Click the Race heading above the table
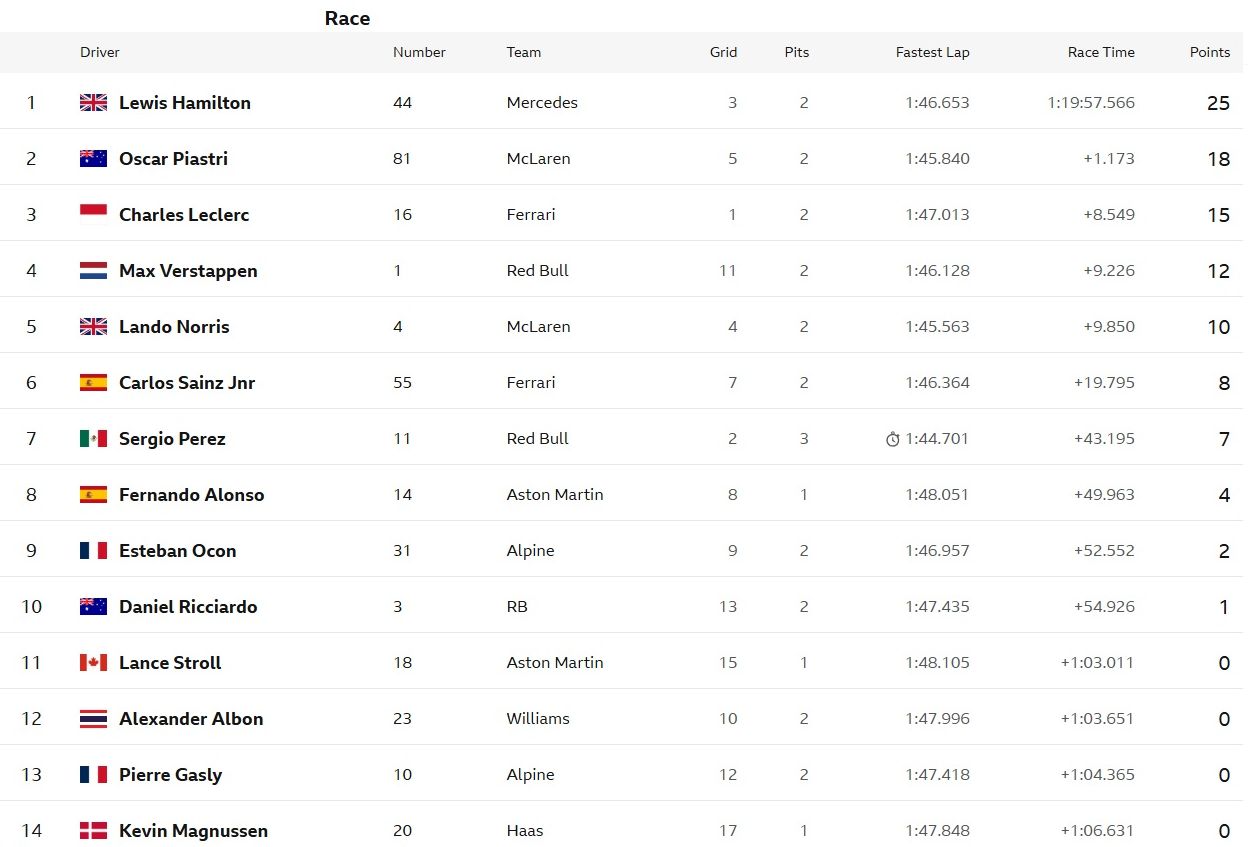Screen dimensions: 1248x847 pos(347,18)
